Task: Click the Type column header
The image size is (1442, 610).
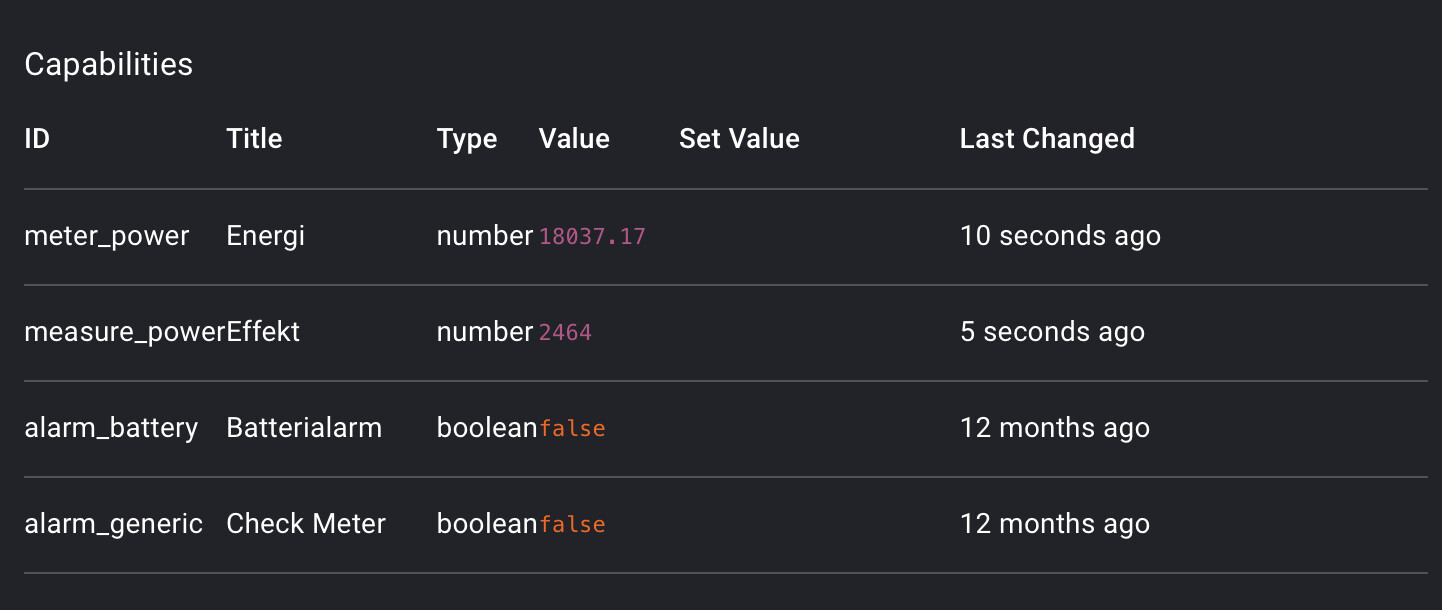Action: pos(467,139)
